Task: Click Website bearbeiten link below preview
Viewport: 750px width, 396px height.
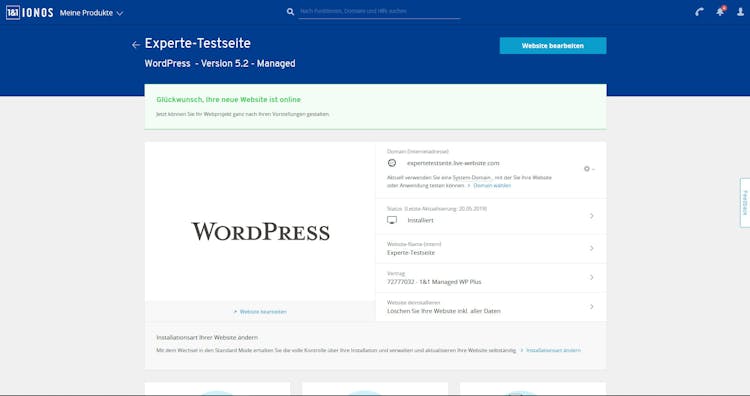Action: coord(263,312)
